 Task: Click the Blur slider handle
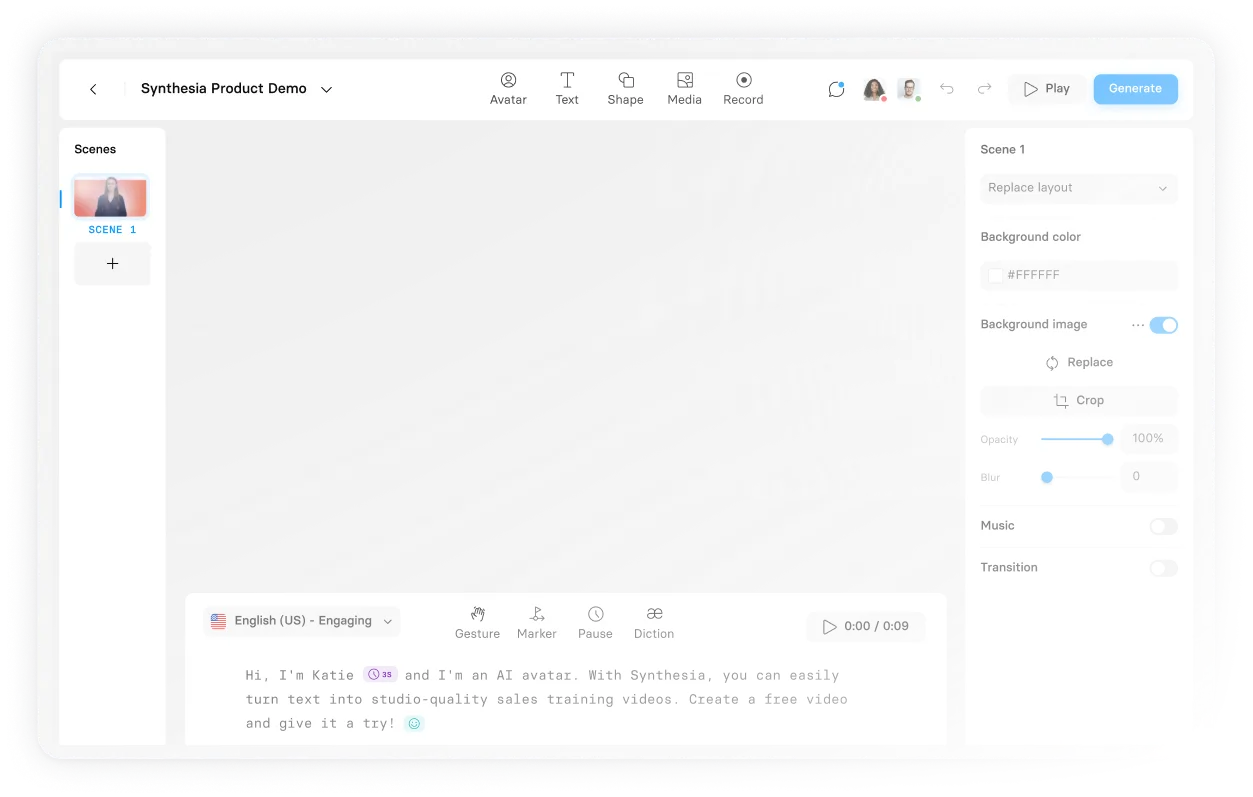tap(1047, 477)
